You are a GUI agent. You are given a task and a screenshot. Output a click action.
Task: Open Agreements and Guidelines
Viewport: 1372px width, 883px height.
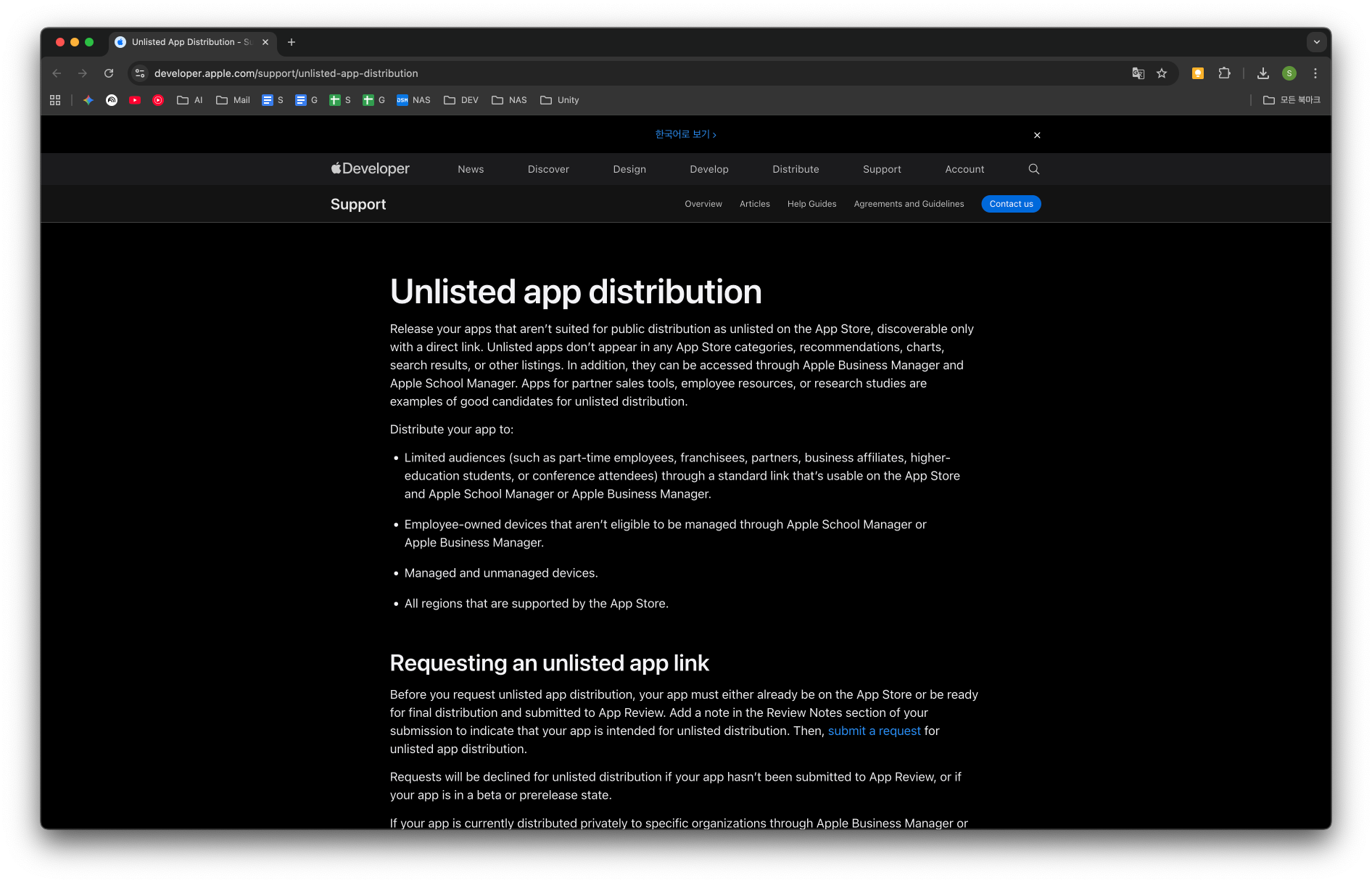click(x=909, y=204)
